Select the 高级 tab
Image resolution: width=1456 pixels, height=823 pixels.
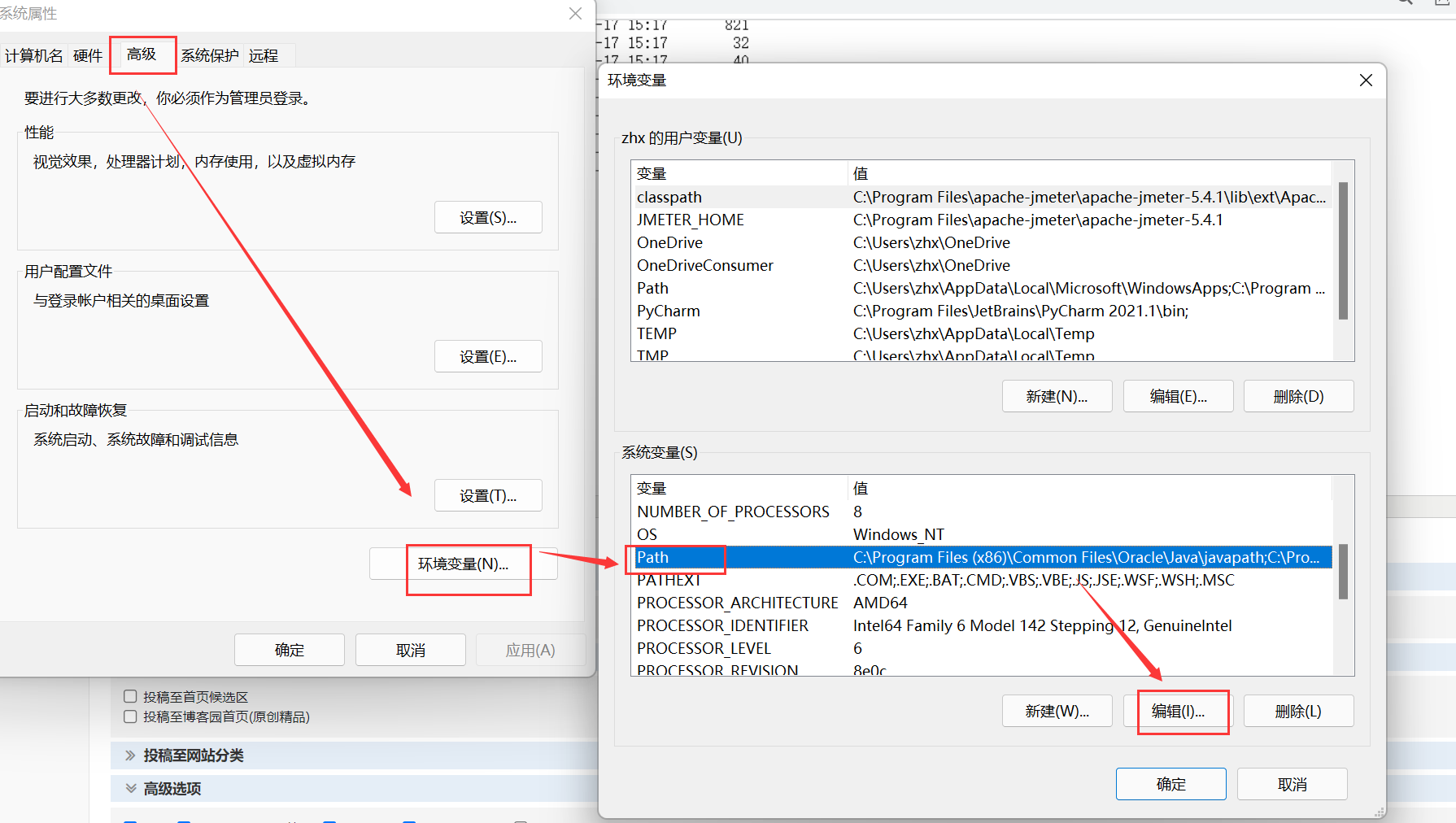pos(142,54)
